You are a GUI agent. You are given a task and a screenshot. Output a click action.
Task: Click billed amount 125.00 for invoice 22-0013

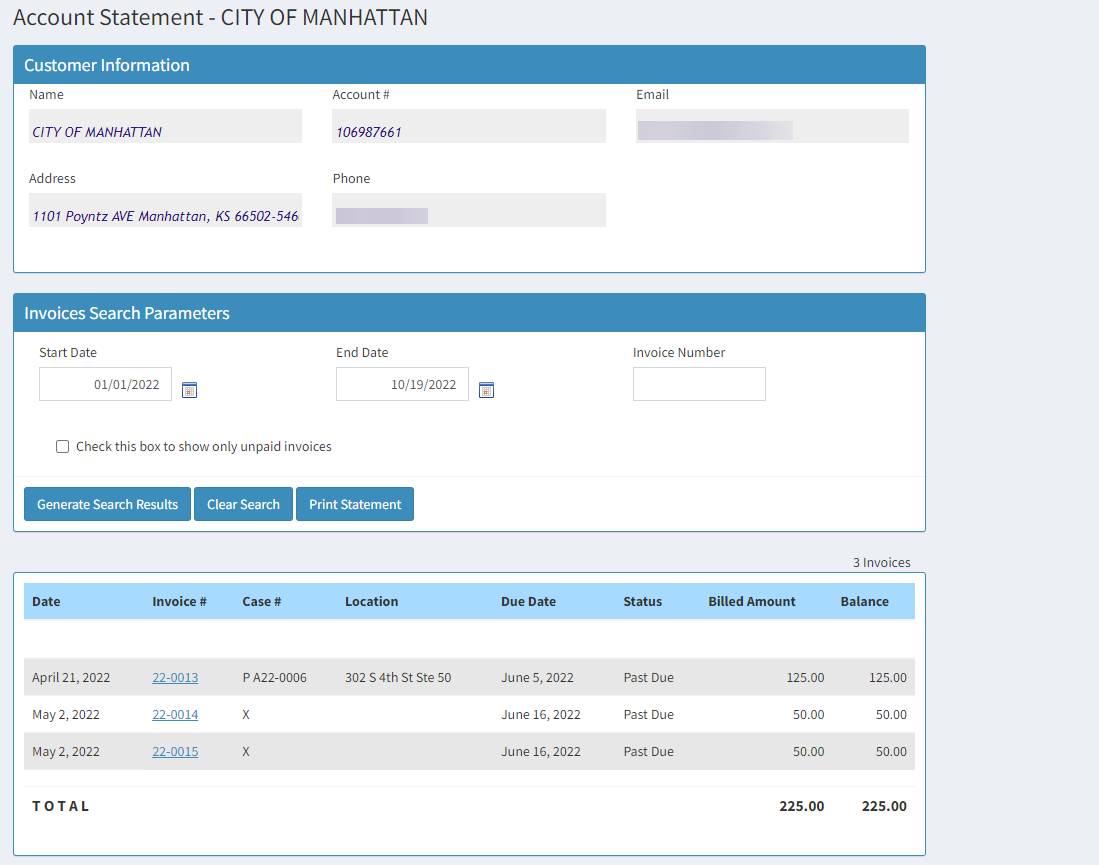pos(805,678)
